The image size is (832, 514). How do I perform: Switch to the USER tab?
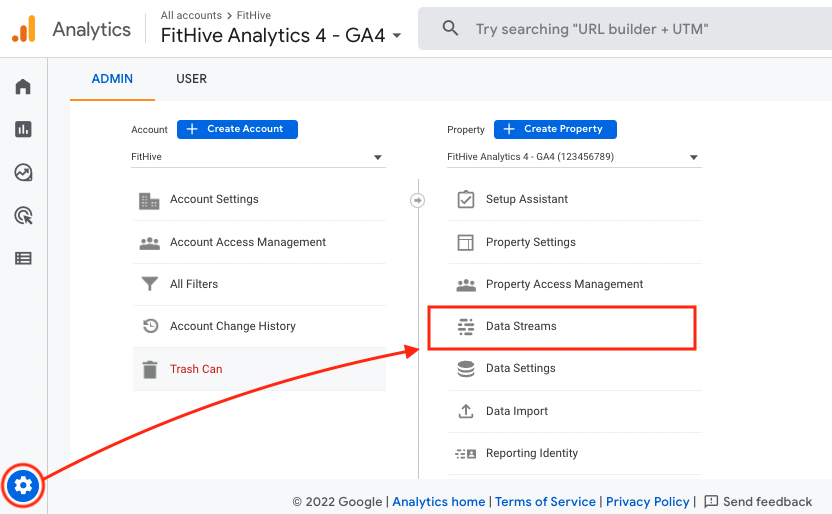pyautogui.click(x=192, y=79)
